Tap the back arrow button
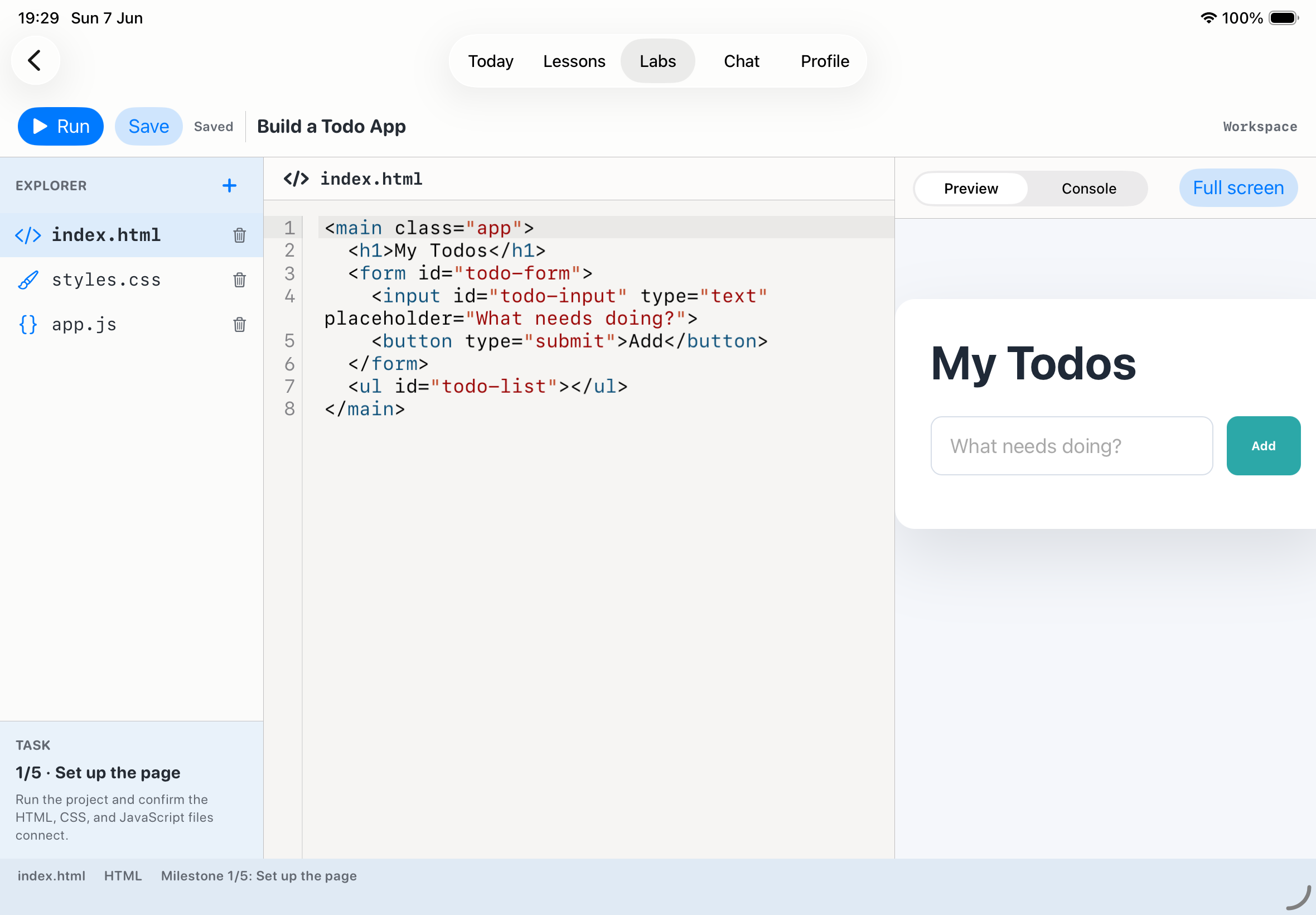The image size is (1316, 915). (36, 60)
